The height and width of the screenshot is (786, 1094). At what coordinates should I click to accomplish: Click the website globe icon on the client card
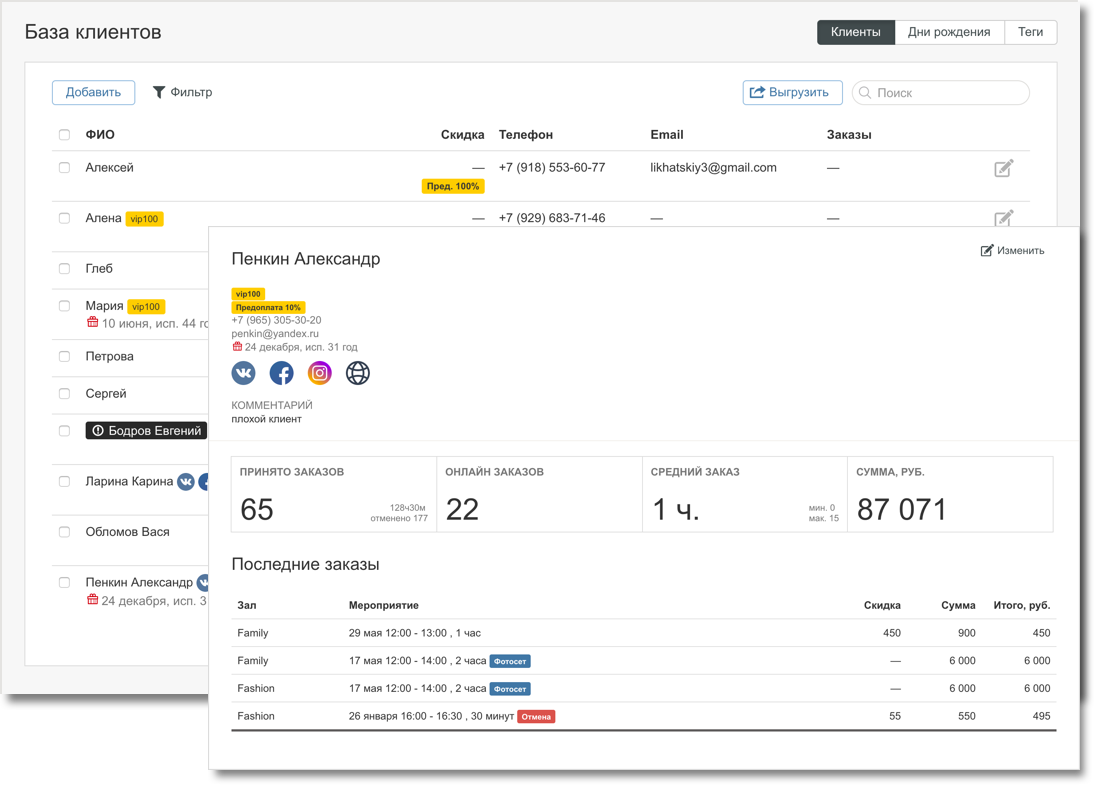click(357, 373)
